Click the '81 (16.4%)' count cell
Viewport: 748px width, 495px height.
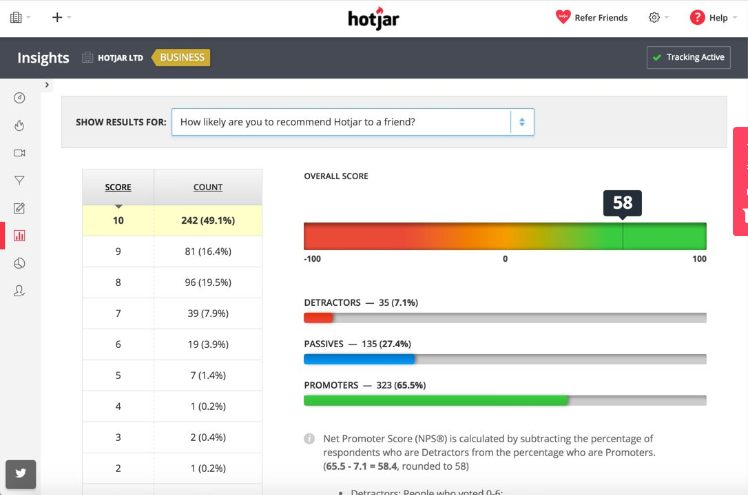(x=208, y=251)
